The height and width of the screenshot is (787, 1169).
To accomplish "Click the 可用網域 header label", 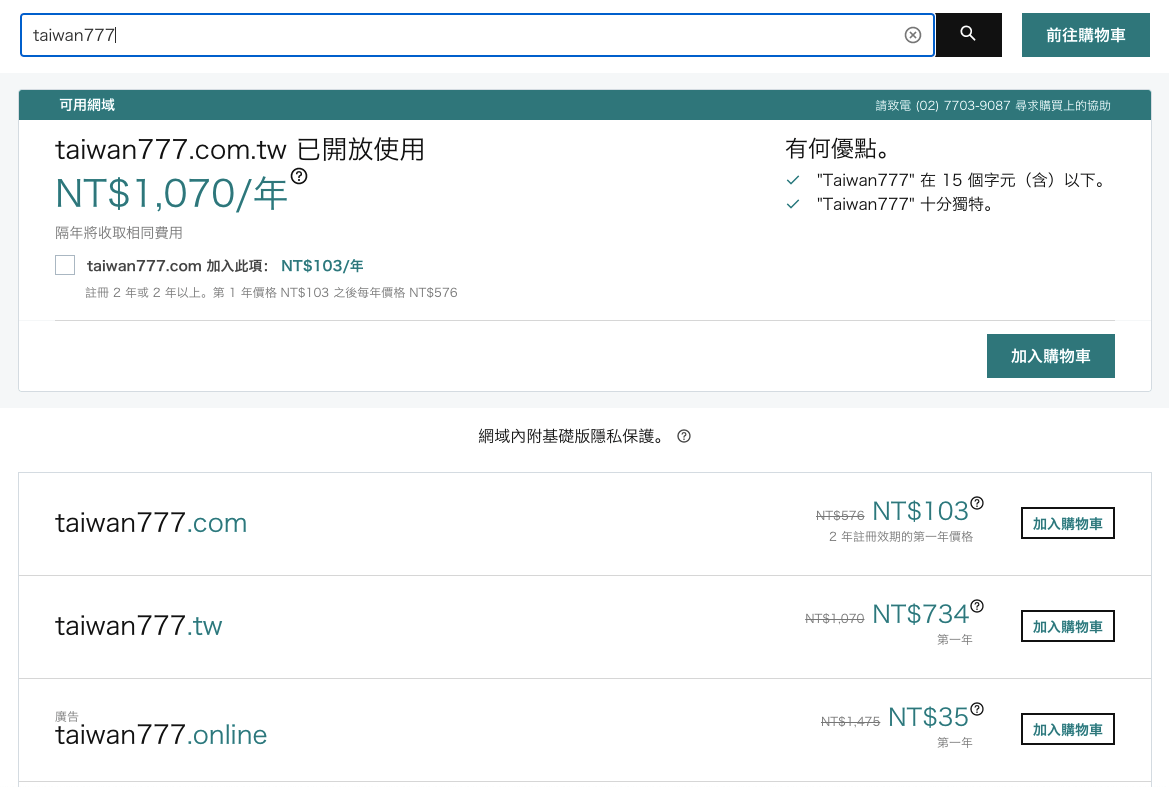I will click(x=87, y=105).
